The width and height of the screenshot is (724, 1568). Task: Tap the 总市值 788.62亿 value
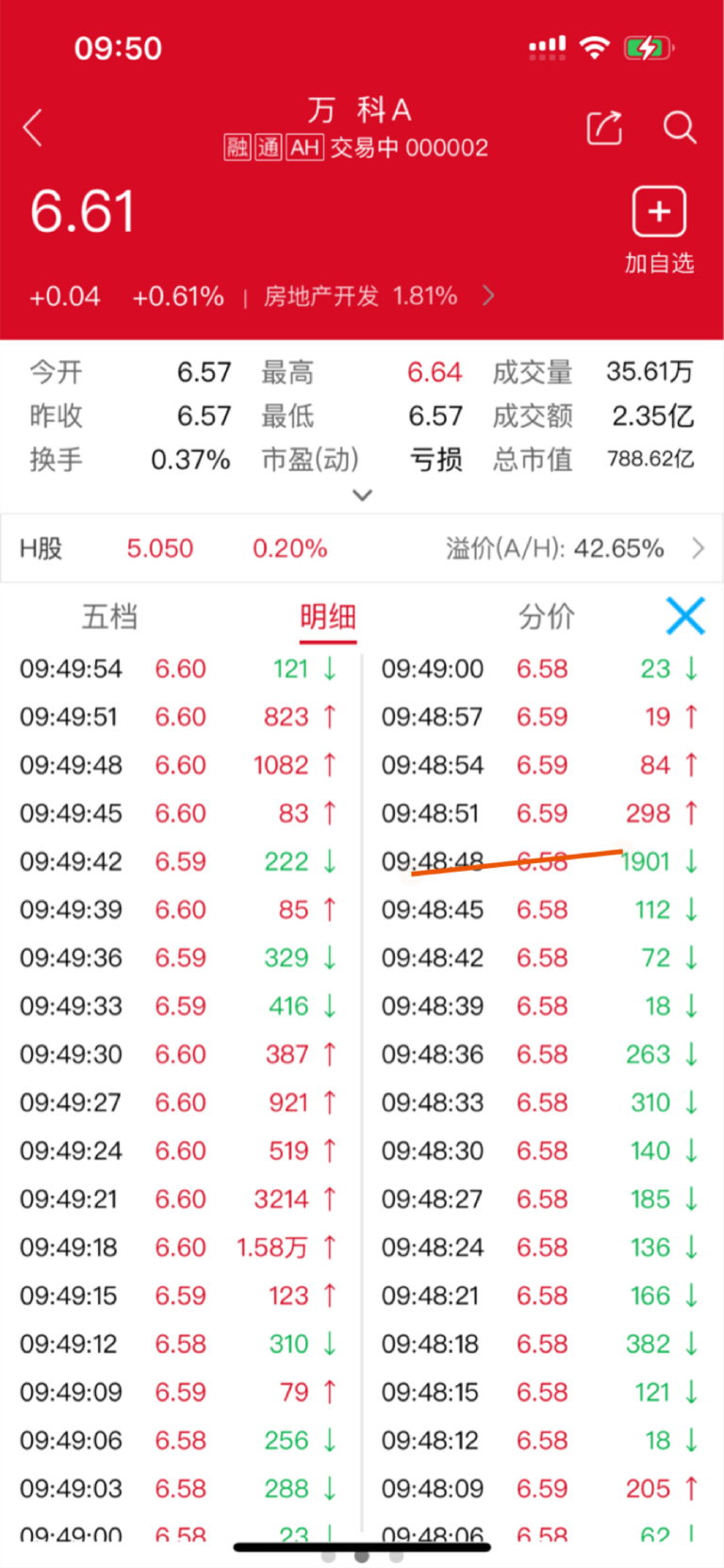(x=650, y=459)
